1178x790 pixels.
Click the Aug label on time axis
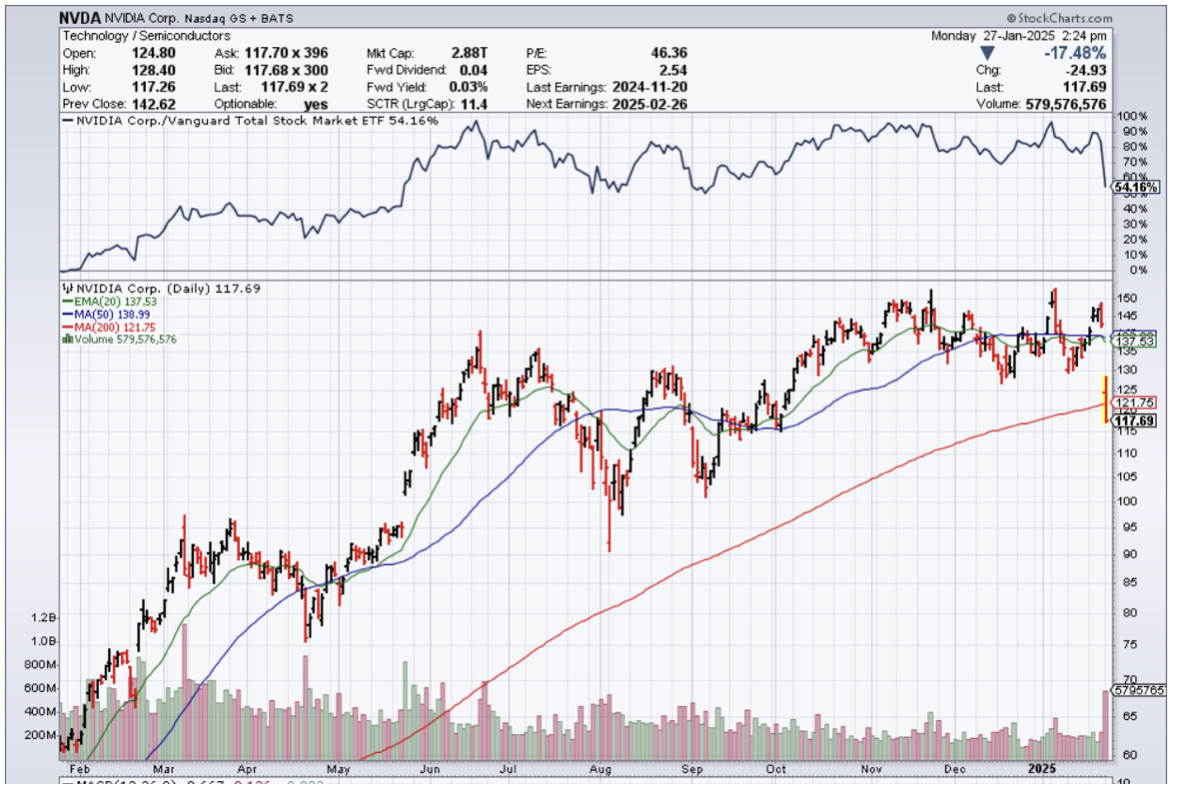(600, 769)
